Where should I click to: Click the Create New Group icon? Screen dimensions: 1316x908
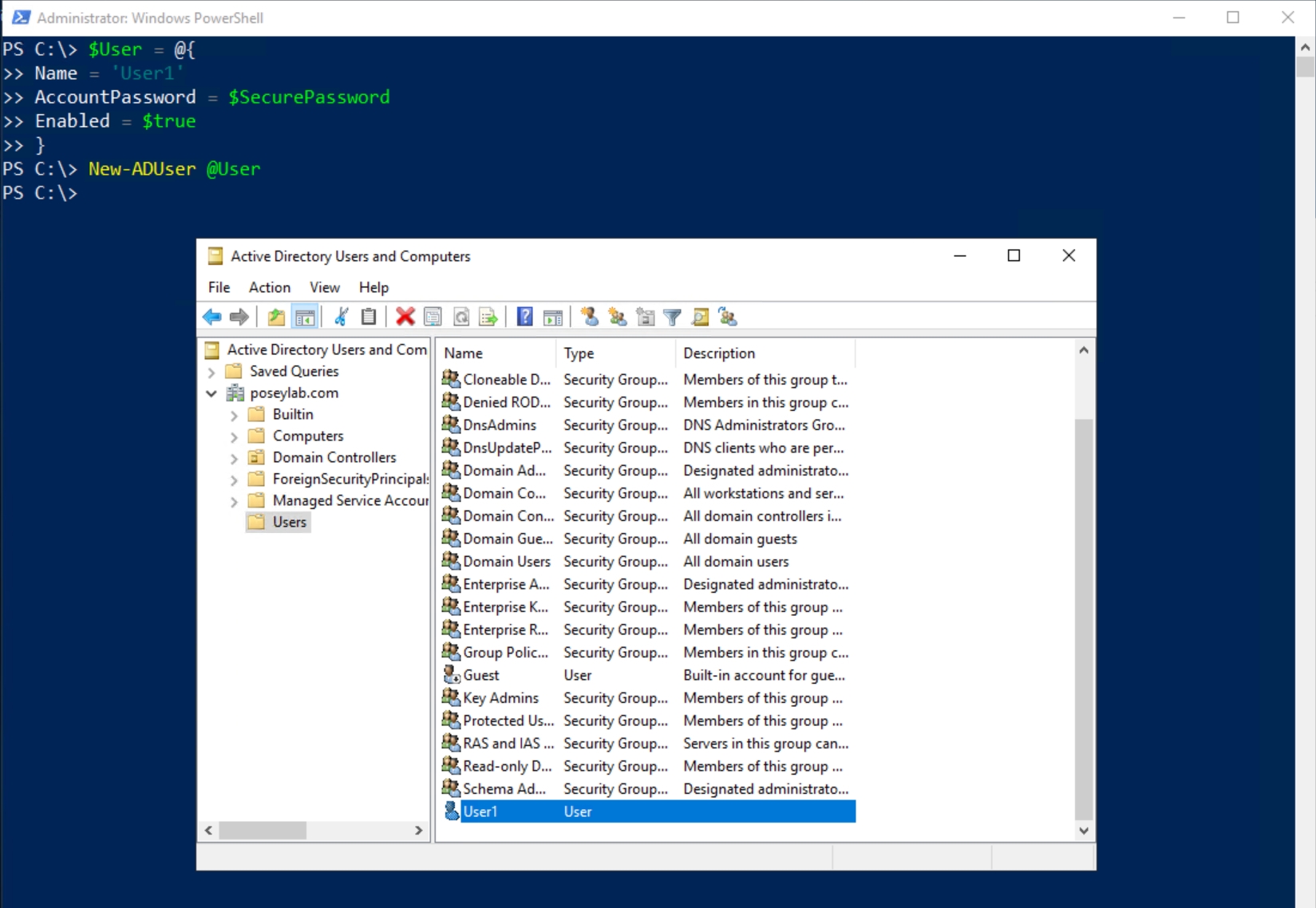point(617,317)
